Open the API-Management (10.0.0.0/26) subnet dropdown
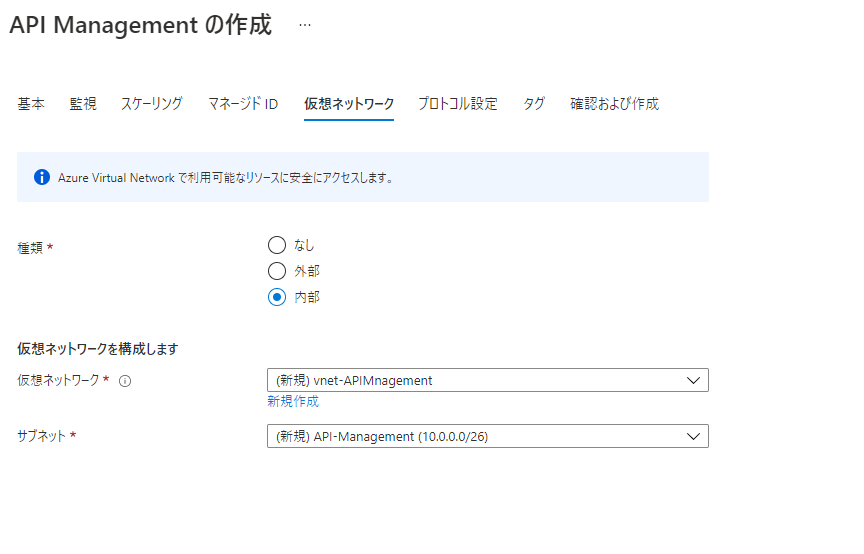Image resolution: width=864 pixels, height=554 pixels. click(488, 436)
